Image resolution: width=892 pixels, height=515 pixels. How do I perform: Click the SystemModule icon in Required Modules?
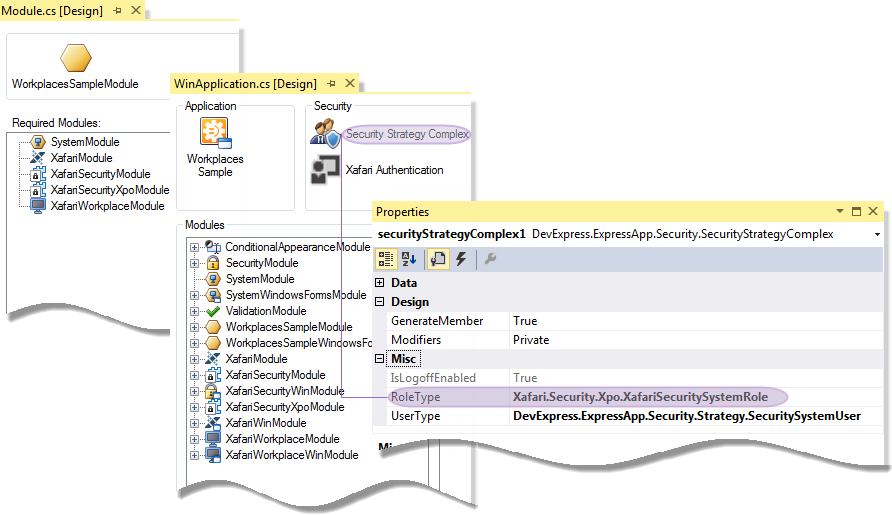[38, 142]
